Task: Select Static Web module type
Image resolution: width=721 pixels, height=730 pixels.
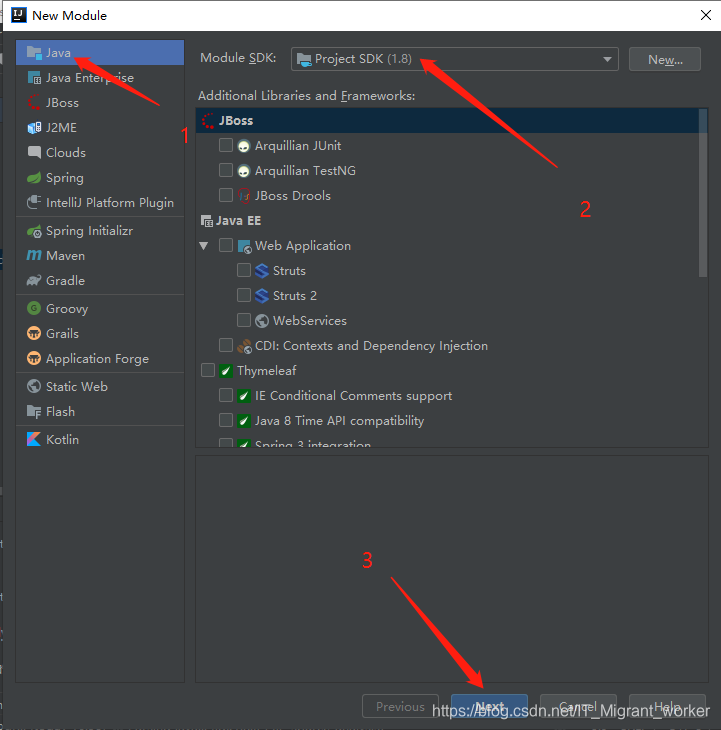Action: pyautogui.click(x=100, y=386)
